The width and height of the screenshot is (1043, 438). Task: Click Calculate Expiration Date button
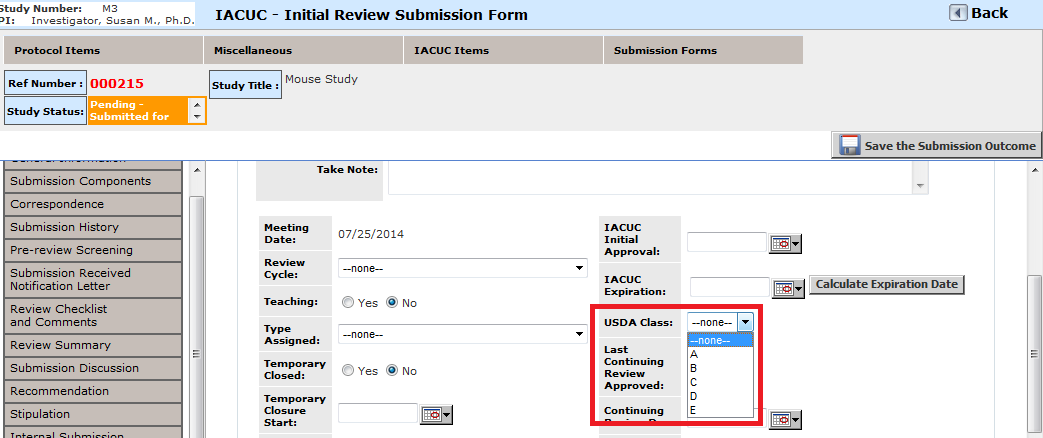887,284
